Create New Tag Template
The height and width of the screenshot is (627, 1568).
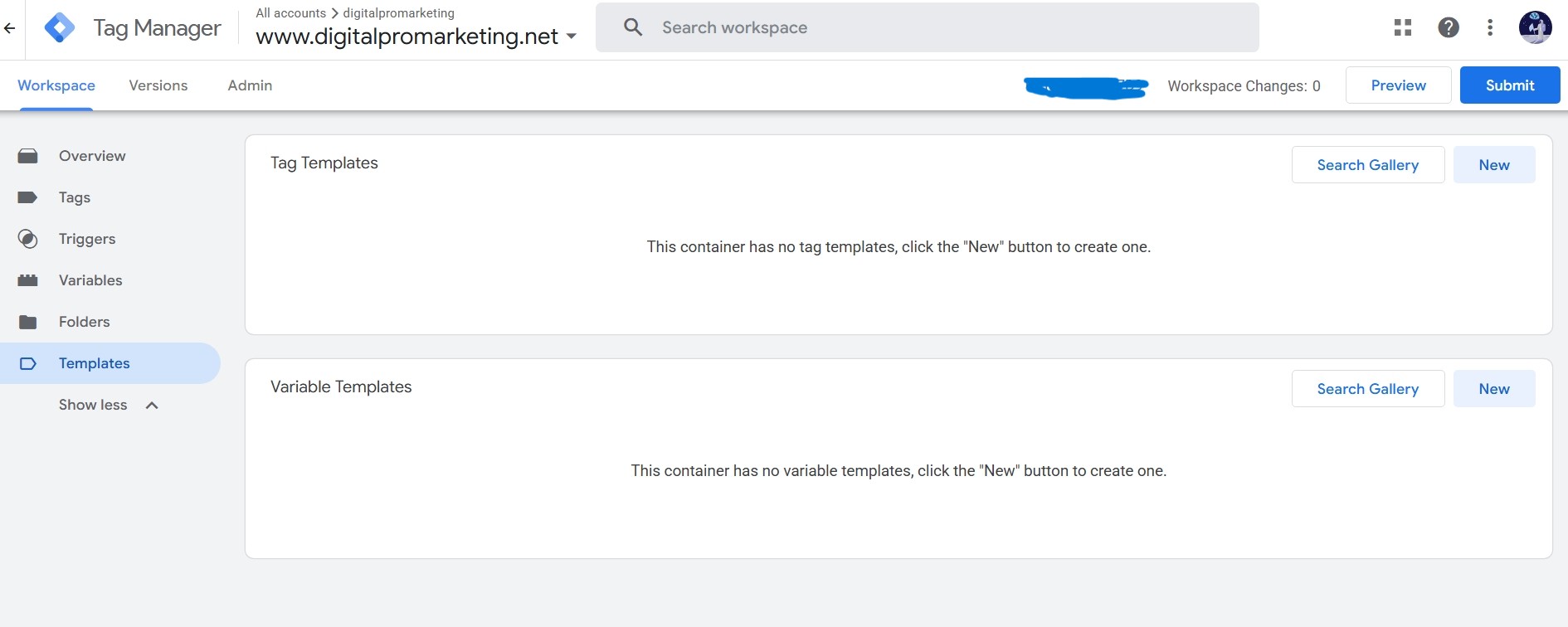click(1494, 165)
